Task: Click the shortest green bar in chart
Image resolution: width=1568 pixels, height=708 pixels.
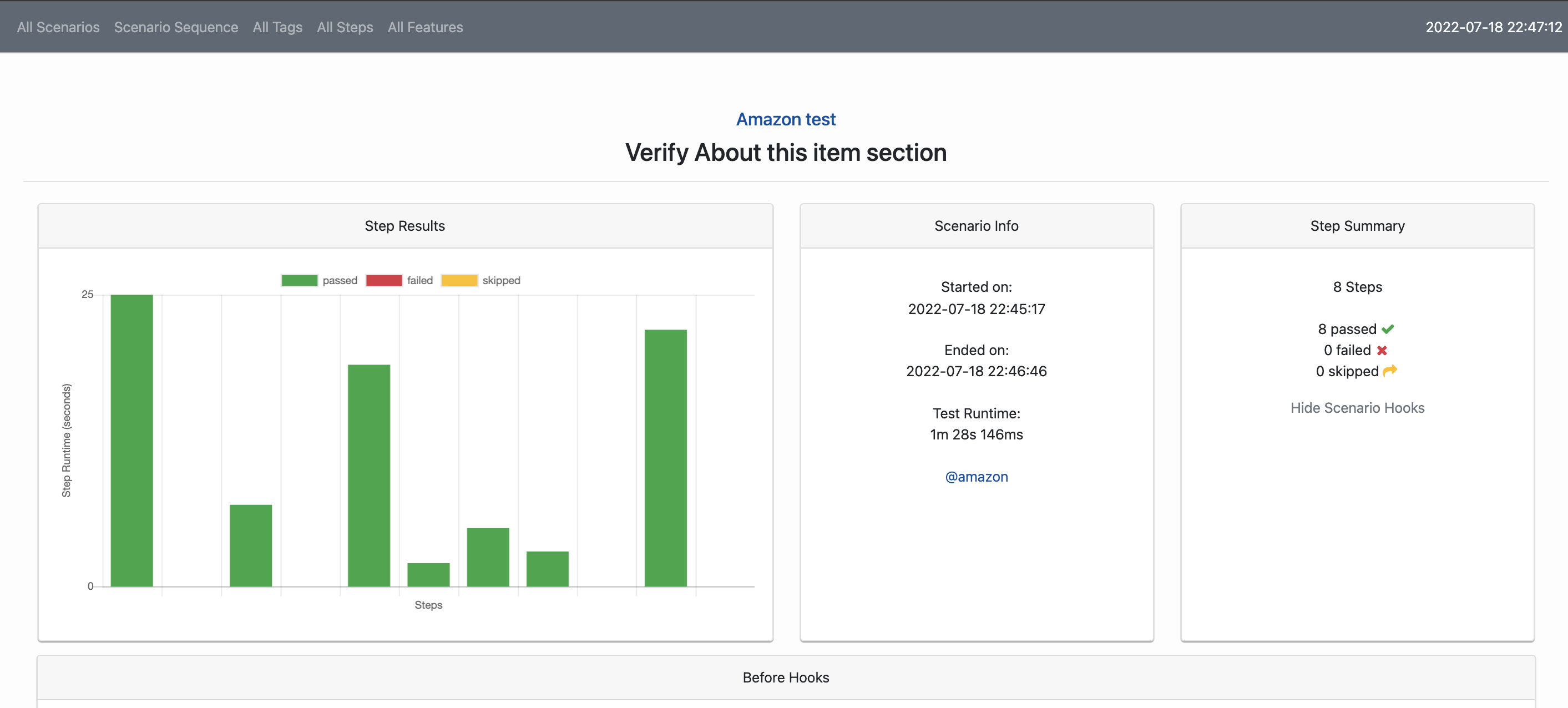Action: [x=428, y=575]
